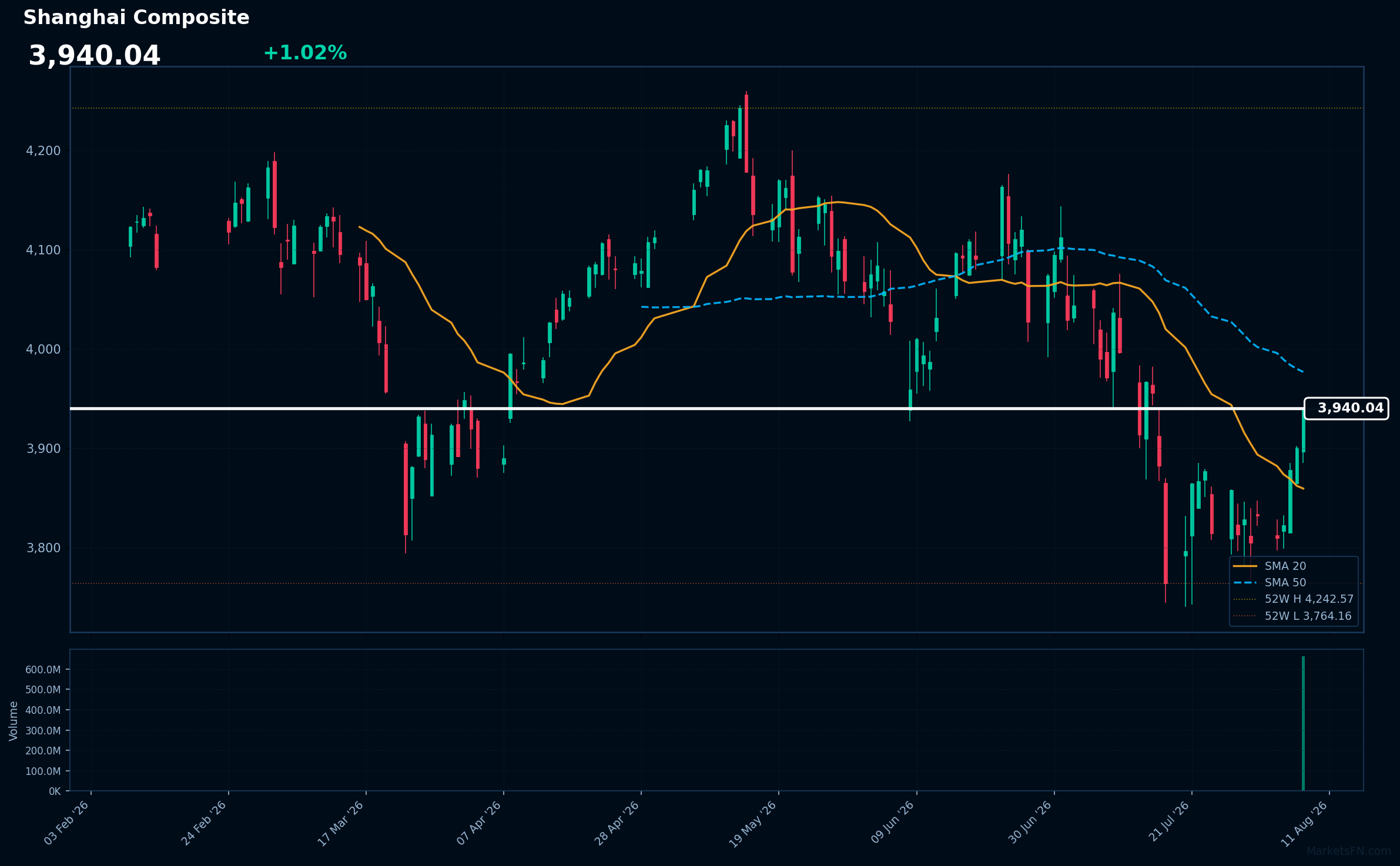Click the 3,940.04 current price tag

(x=1347, y=408)
